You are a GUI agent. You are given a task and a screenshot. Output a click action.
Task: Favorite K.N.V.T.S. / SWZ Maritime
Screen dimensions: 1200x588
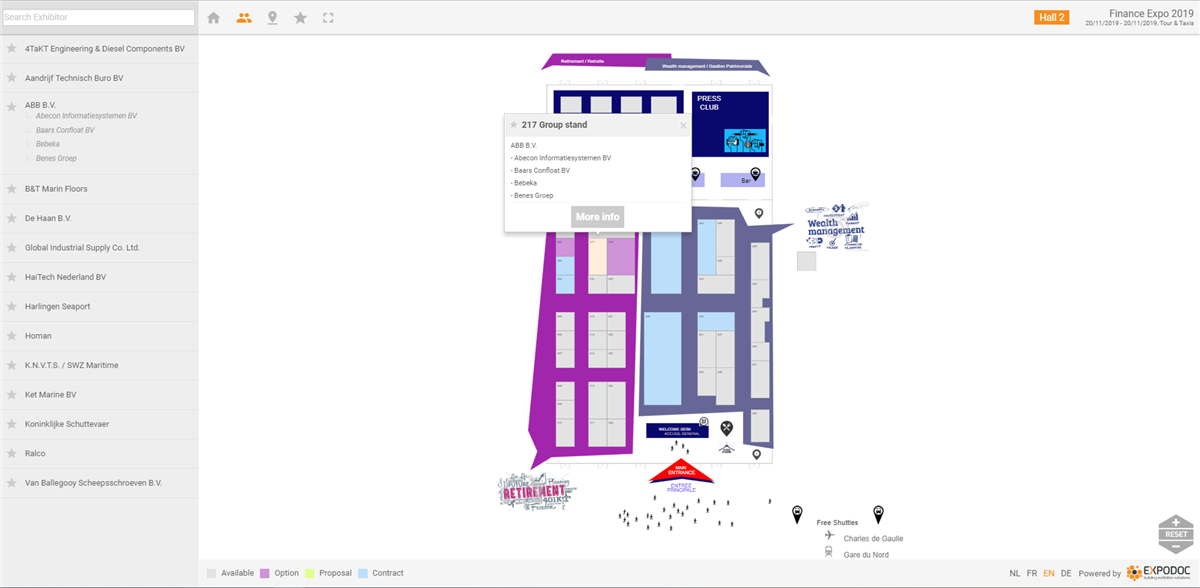[x=12, y=366]
